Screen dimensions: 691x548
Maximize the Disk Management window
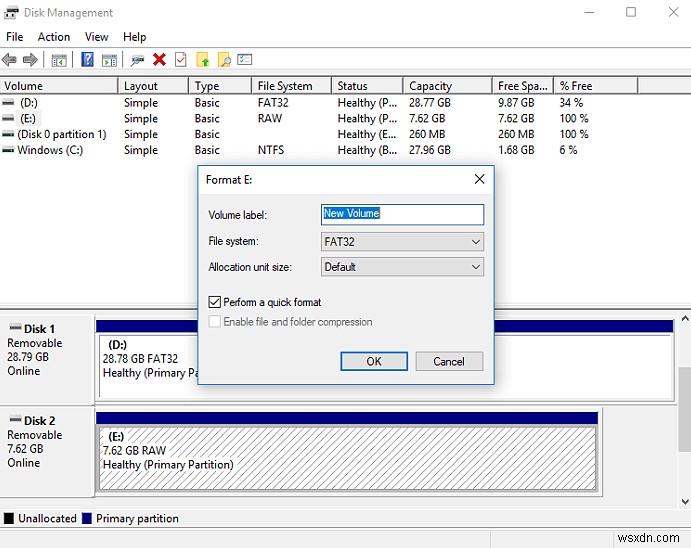[631, 12]
